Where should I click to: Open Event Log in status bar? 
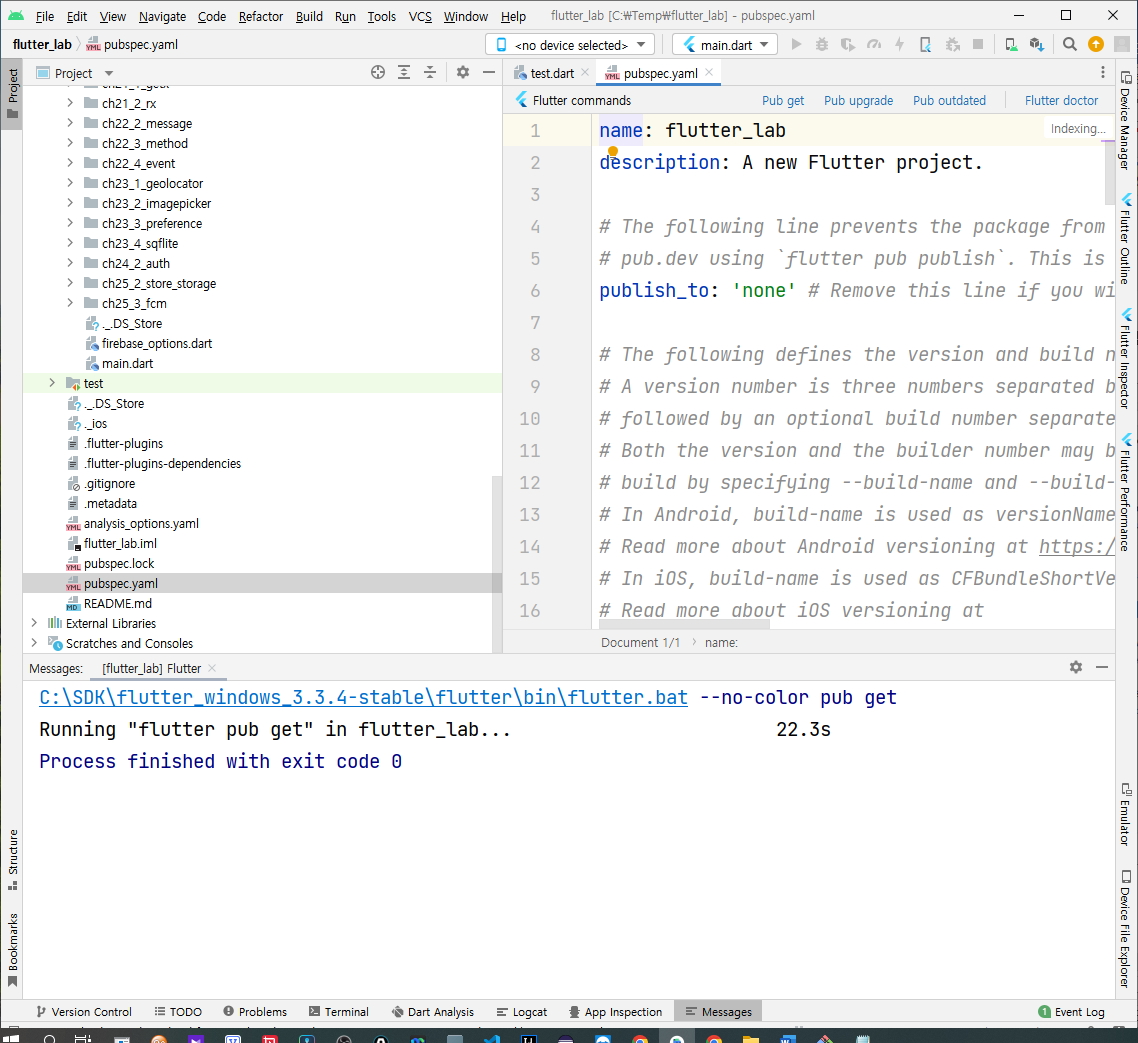point(1071,1011)
